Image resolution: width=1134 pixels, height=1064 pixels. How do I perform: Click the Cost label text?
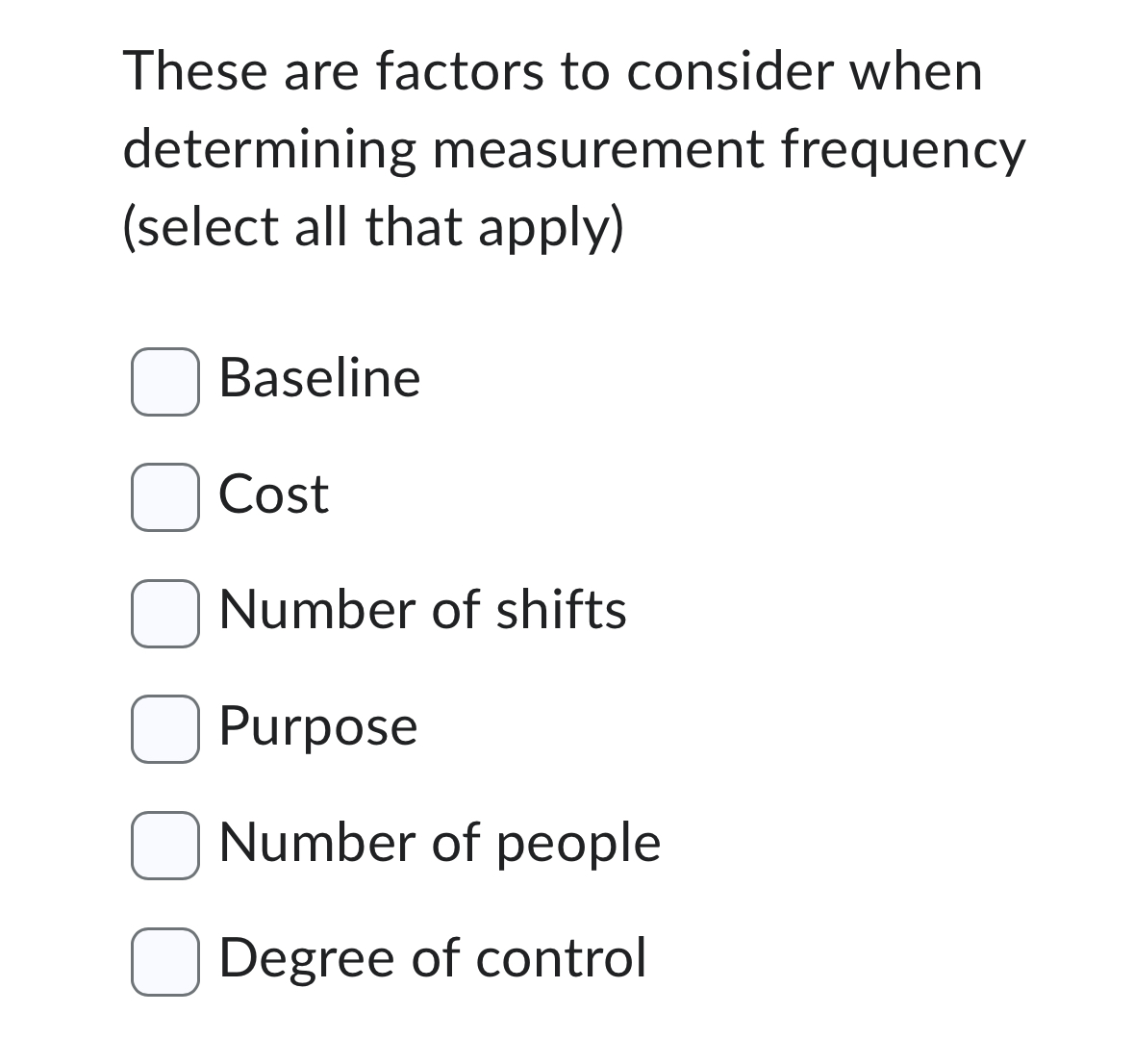point(272,495)
